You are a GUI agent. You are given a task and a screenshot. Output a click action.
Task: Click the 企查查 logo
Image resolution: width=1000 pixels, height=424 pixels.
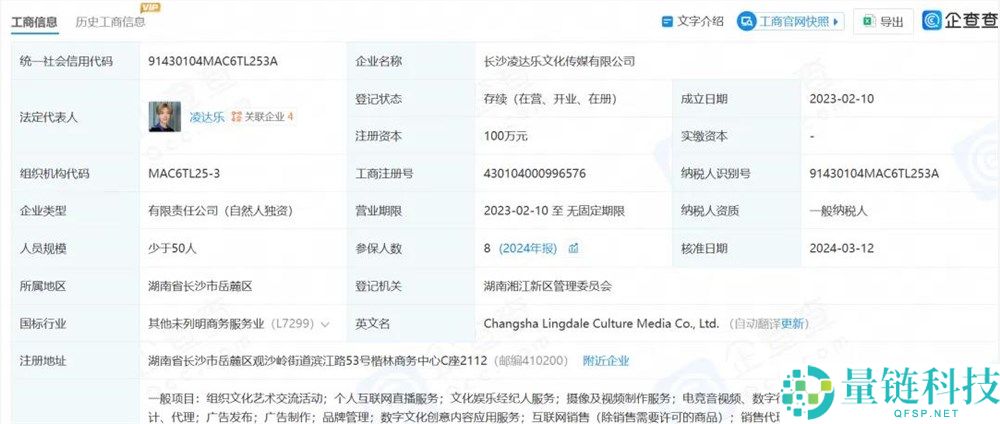point(960,20)
